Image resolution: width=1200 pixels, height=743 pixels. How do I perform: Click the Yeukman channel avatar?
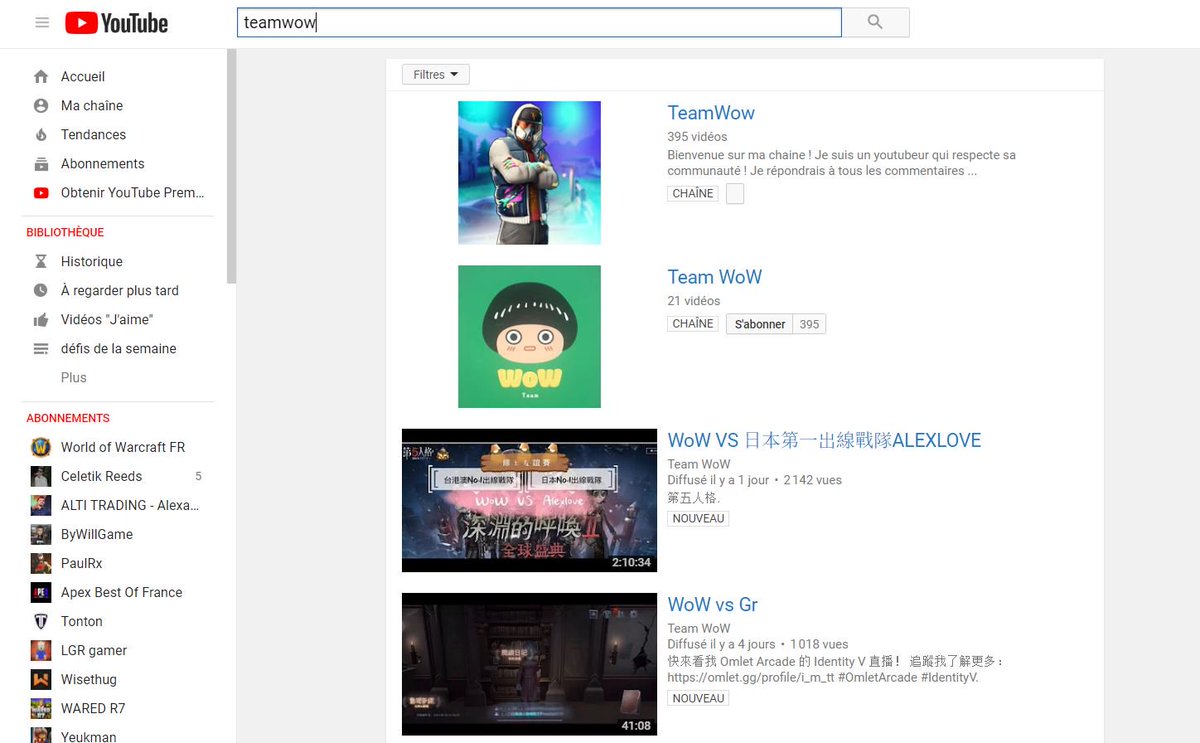41,736
